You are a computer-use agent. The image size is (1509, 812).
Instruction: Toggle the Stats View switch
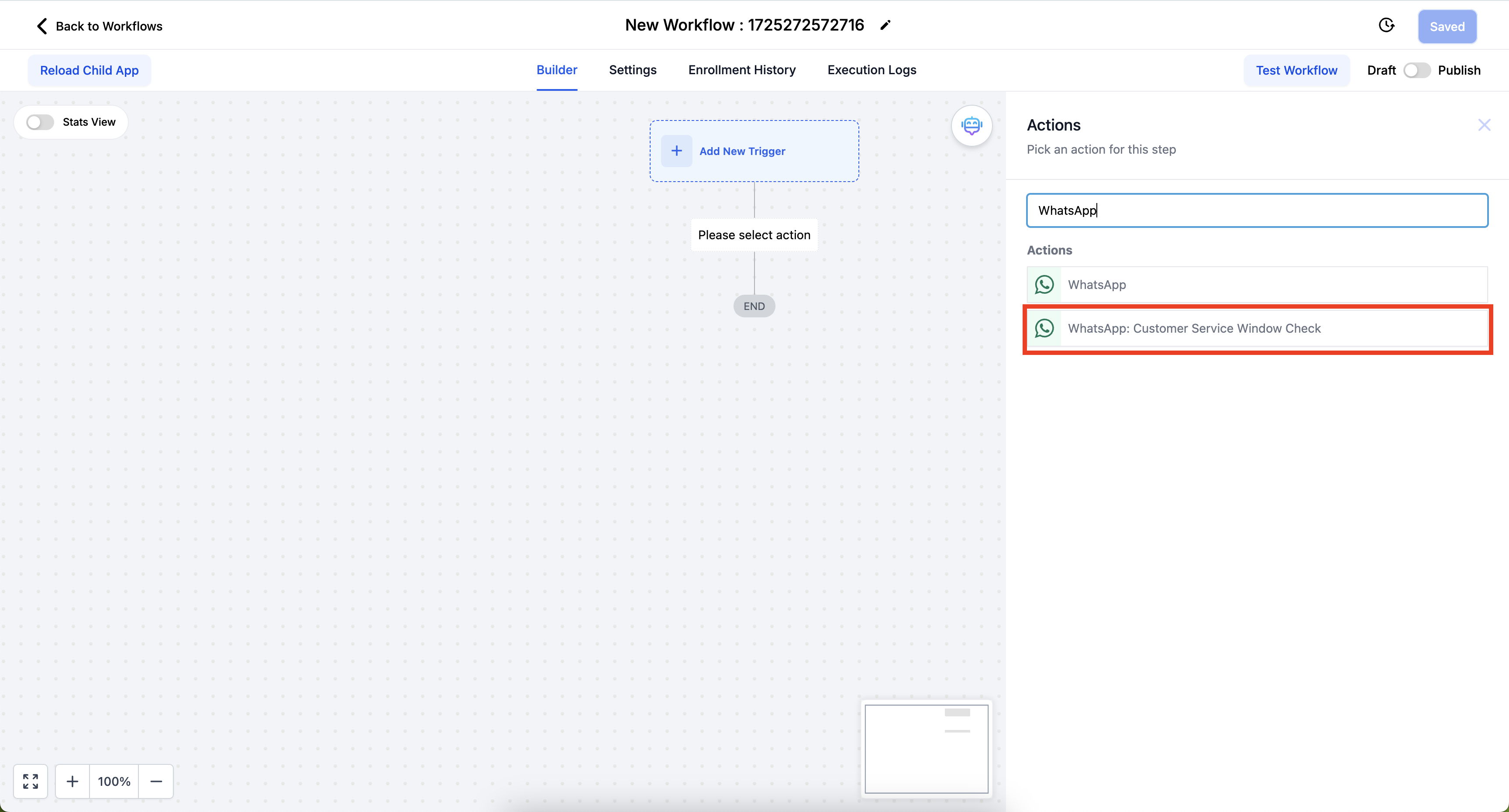[41, 122]
